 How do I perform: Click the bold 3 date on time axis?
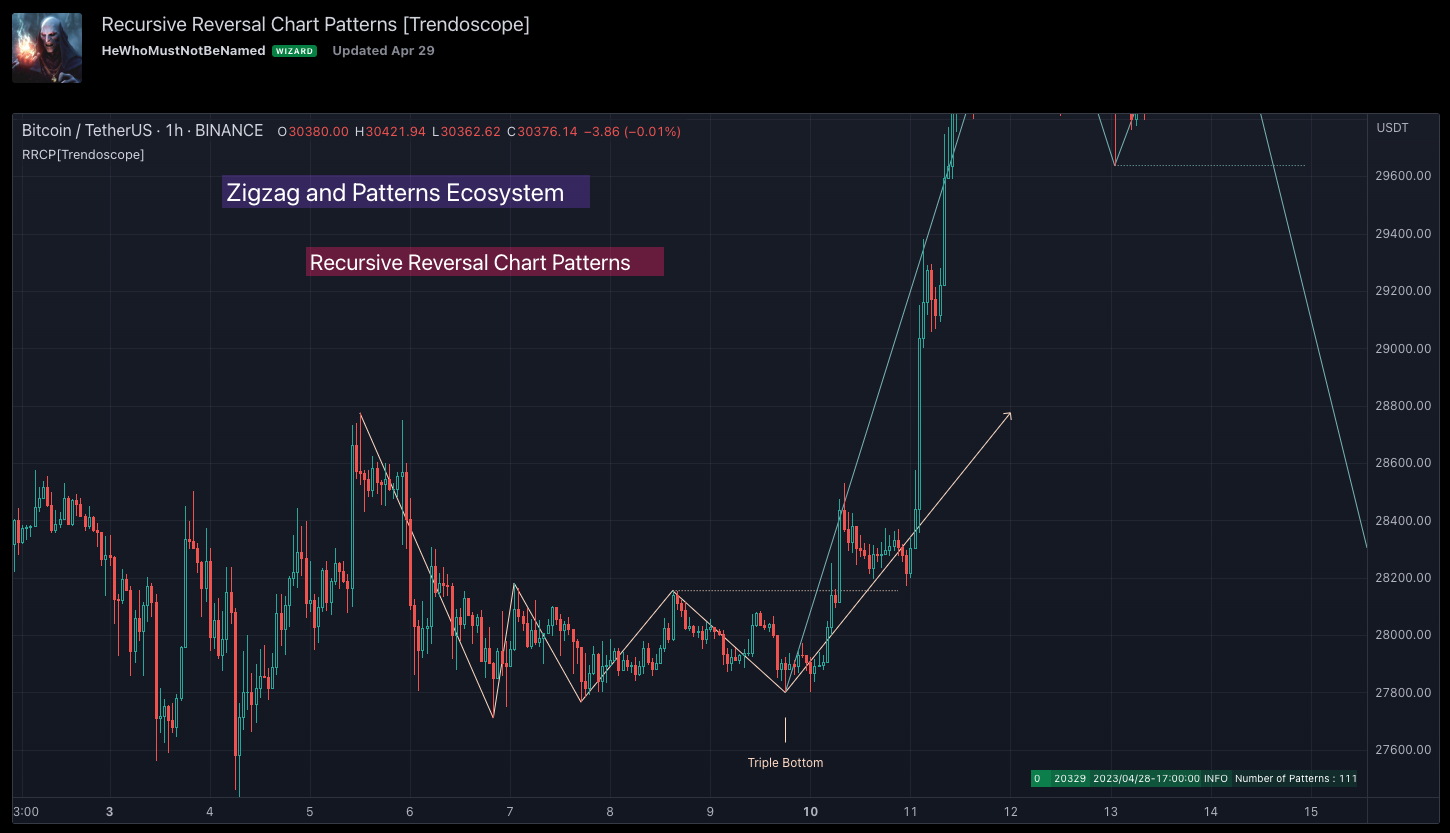point(109,811)
